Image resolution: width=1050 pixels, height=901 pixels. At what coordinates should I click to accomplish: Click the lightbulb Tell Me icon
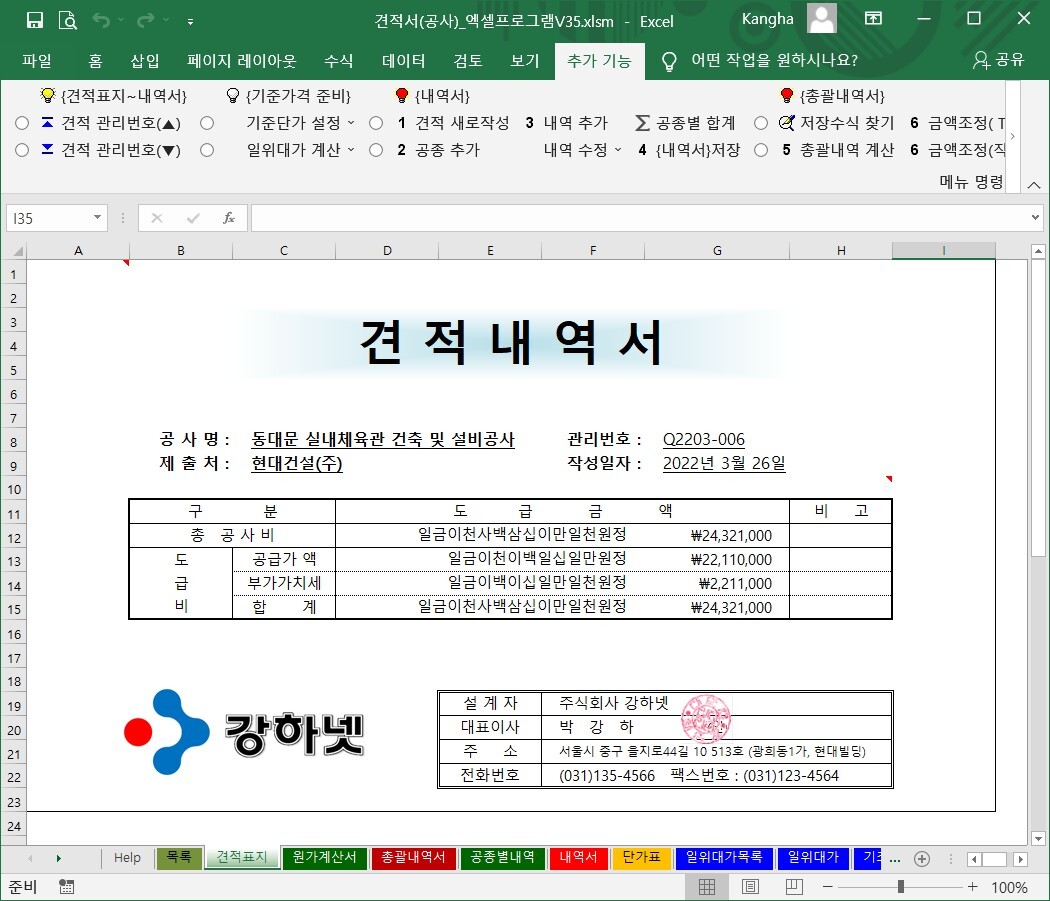pyautogui.click(x=668, y=61)
